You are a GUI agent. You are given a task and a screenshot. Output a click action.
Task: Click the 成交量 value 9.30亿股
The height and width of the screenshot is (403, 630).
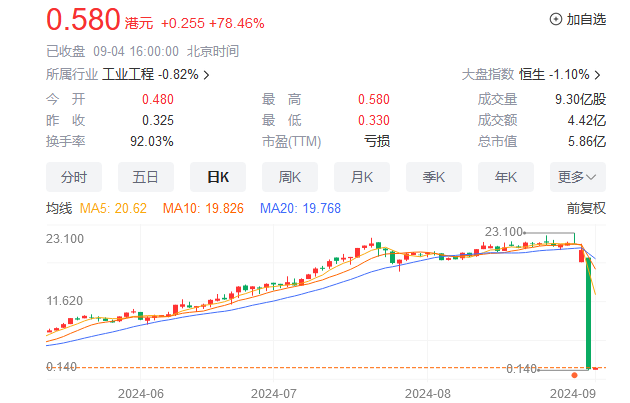coord(581,99)
